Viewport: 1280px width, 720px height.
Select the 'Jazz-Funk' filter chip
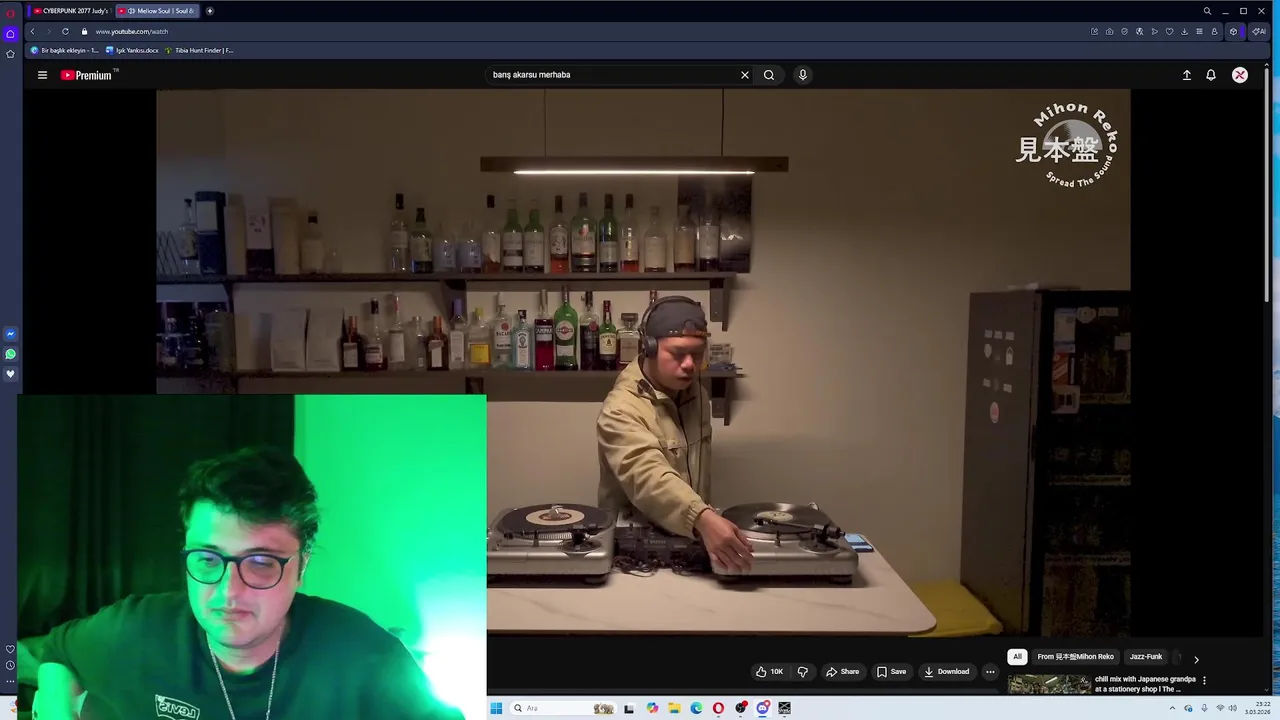[x=1146, y=657]
